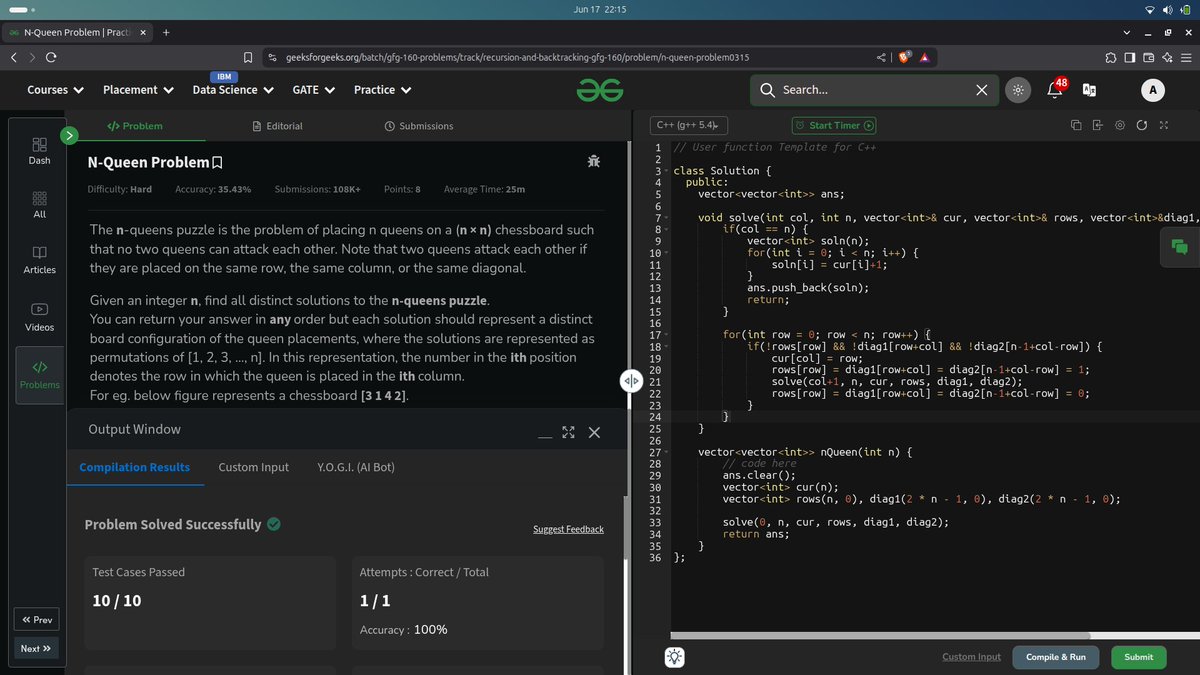The height and width of the screenshot is (675, 1200).
Task: Open All in the left sidebar
Action: click(39, 205)
